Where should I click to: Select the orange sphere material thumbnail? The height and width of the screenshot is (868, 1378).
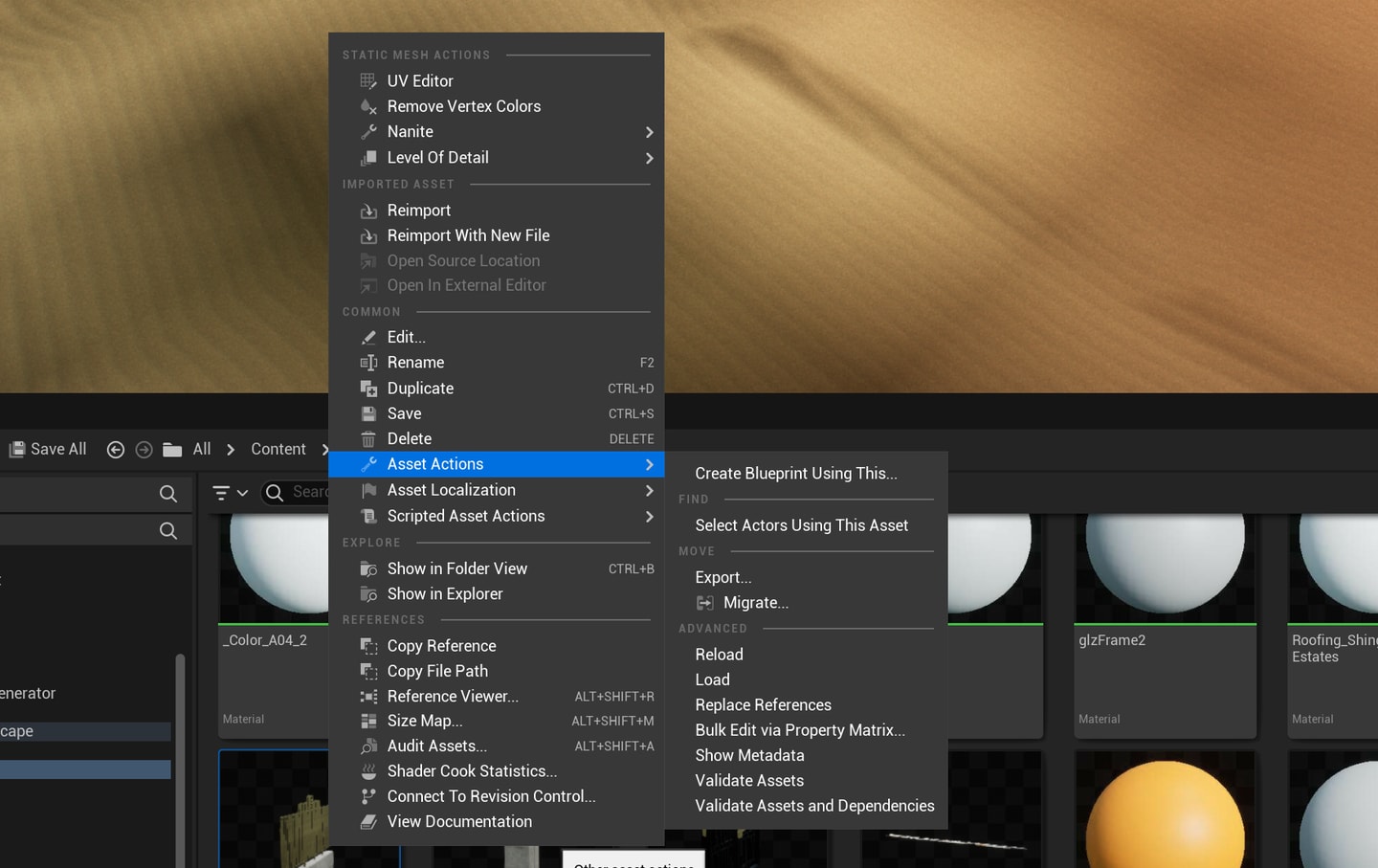[1165, 810]
